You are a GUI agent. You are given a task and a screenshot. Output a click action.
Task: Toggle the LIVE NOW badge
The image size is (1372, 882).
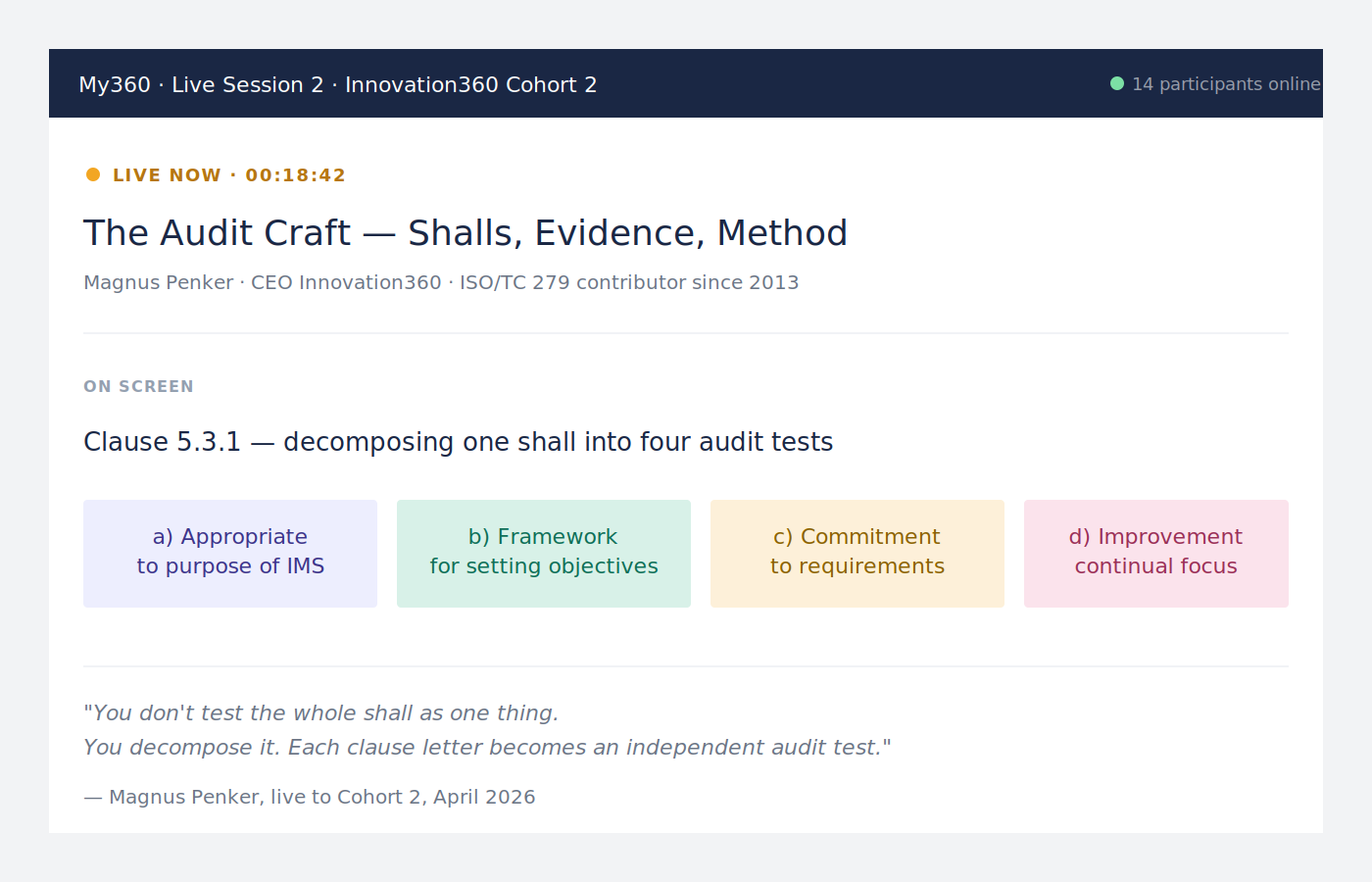(x=167, y=174)
